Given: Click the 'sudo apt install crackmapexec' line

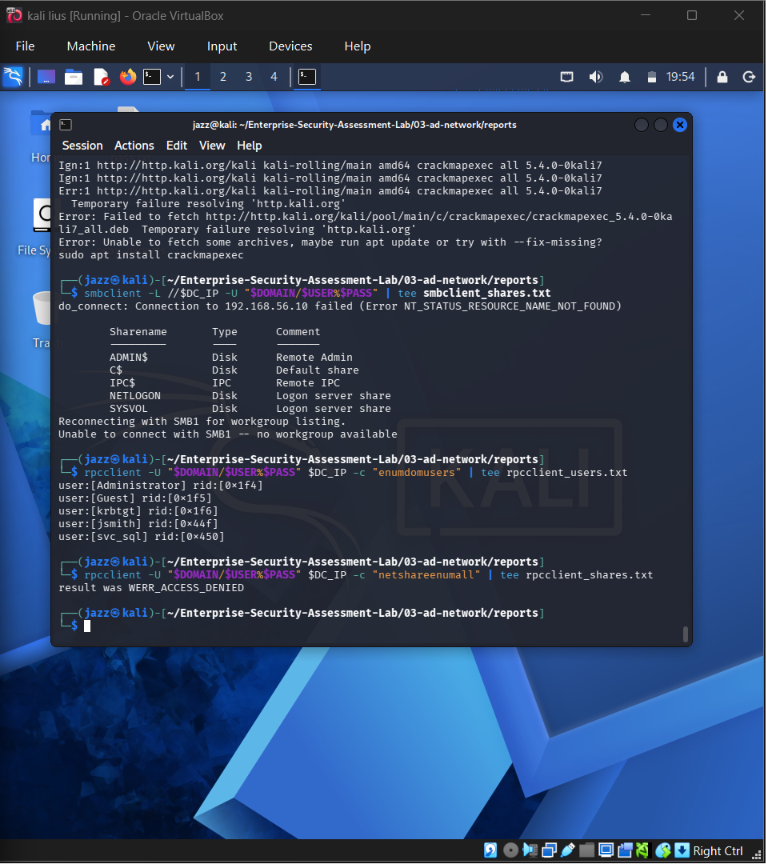Looking at the screenshot, I should point(151,255).
